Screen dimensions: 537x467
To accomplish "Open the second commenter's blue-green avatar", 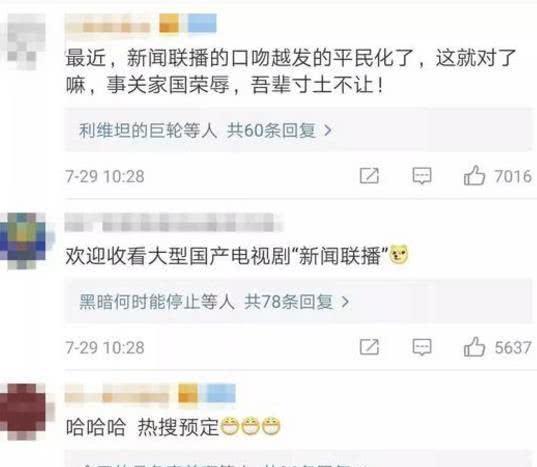I will (x=23, y=241).
